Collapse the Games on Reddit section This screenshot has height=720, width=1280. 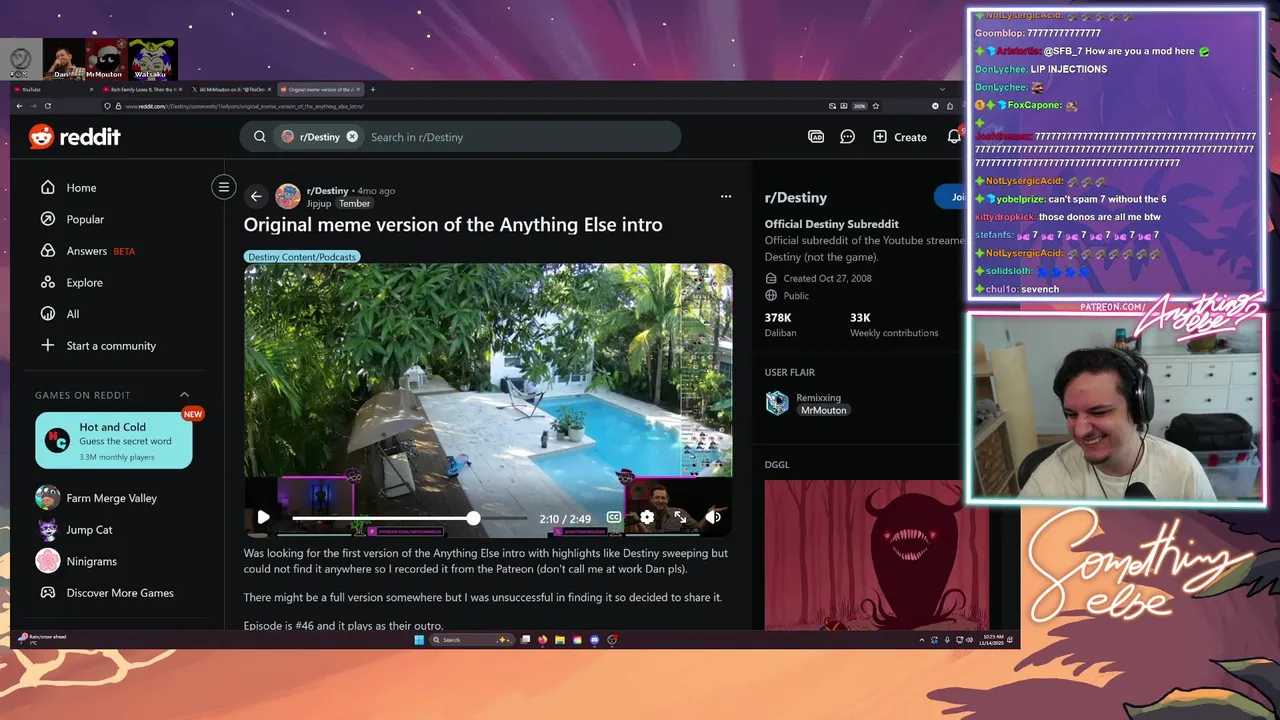(184, 395)
